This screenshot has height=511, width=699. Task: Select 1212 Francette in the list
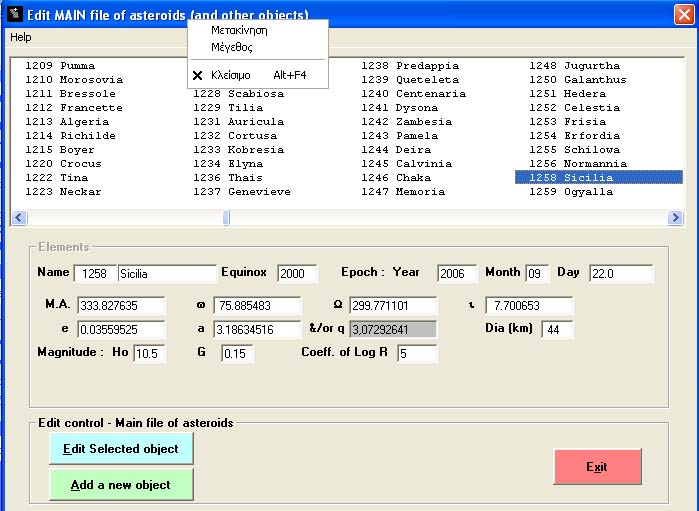coord(74,107)
